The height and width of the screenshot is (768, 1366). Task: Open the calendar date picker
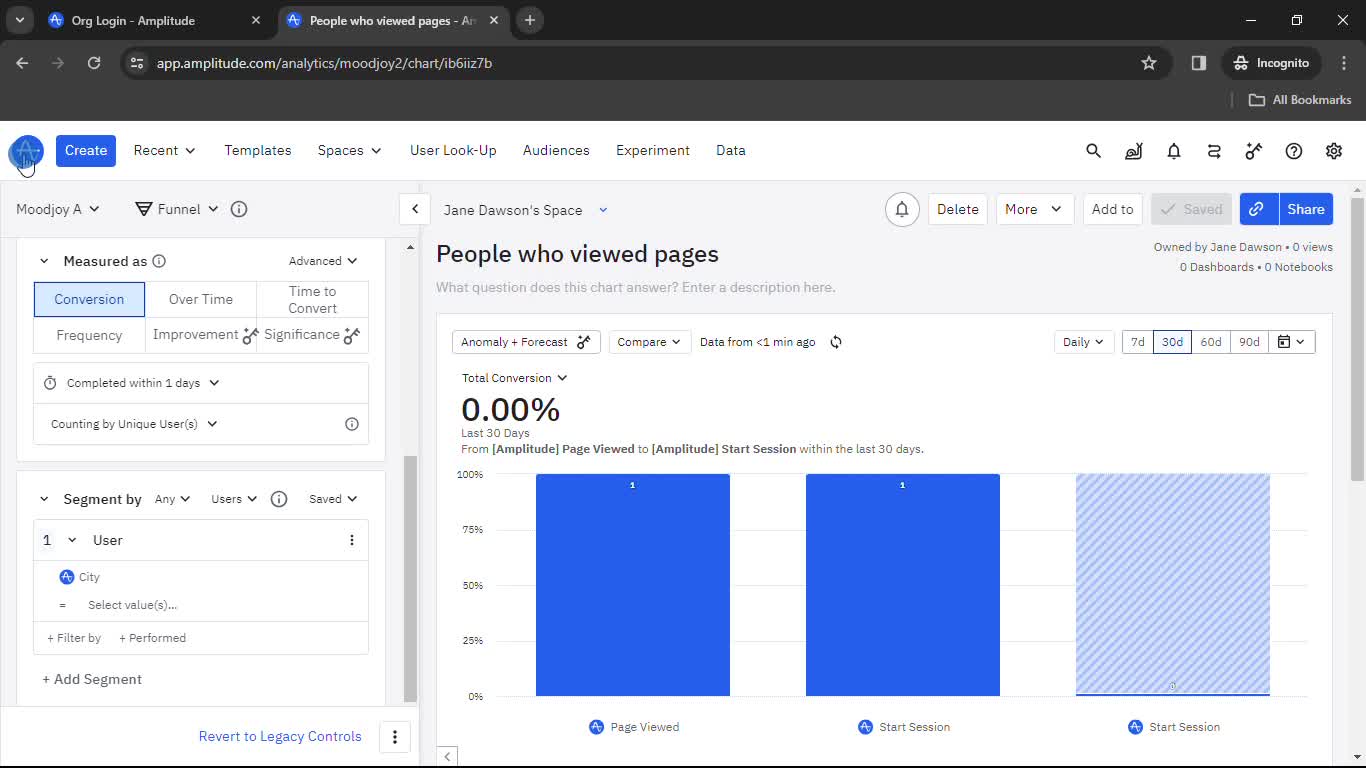1292,342
